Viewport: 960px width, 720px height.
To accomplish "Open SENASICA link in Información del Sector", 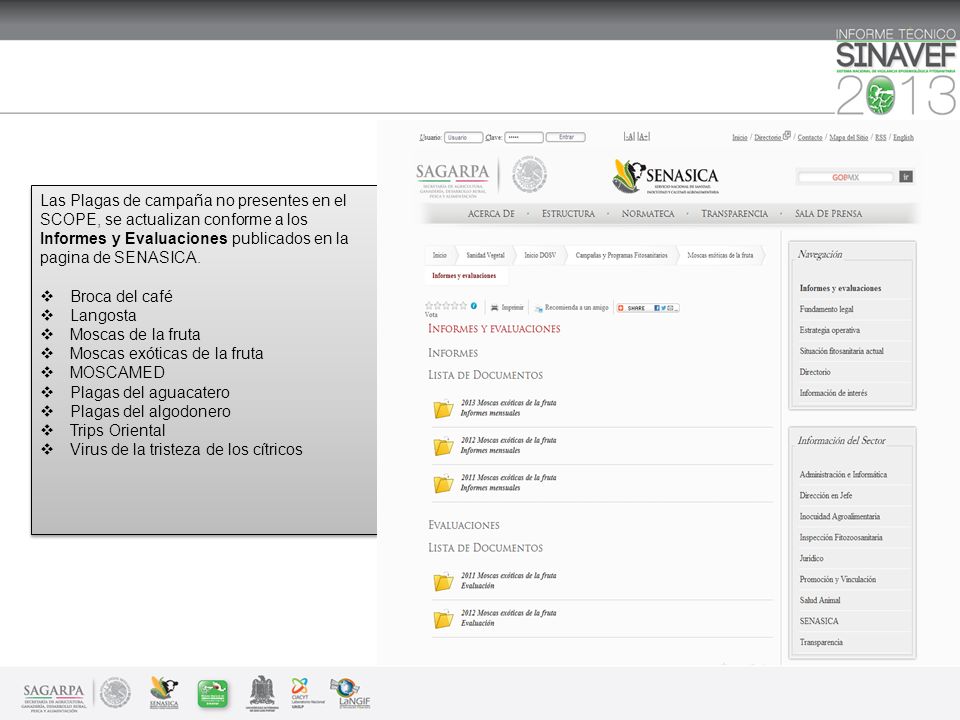I will [x=819, y=621].
